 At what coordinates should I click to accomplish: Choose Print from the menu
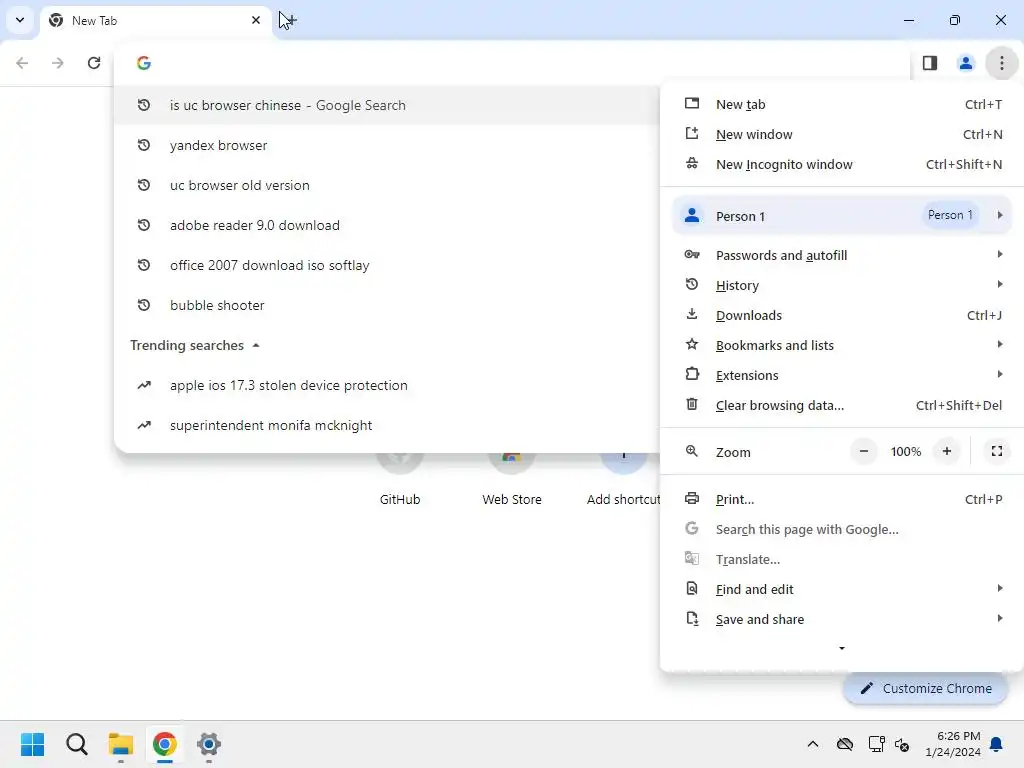click(x=842, y=500)
